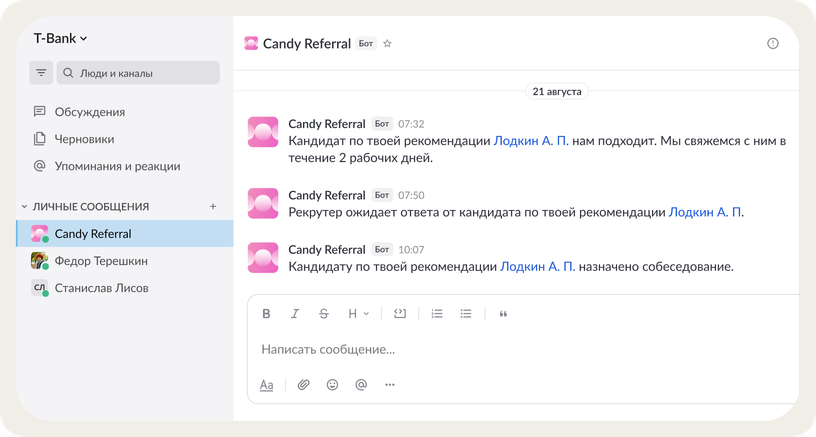Insert a numbered list

[437, 314]
